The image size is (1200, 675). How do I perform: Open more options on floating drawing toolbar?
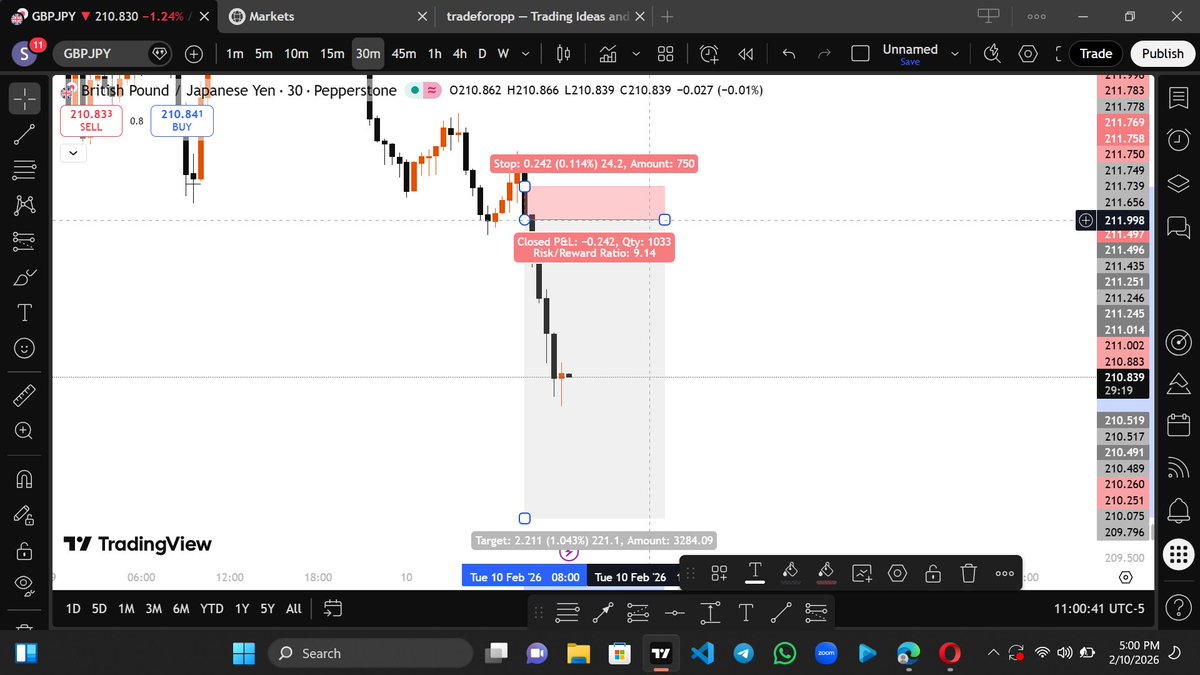pos(1004,573)
